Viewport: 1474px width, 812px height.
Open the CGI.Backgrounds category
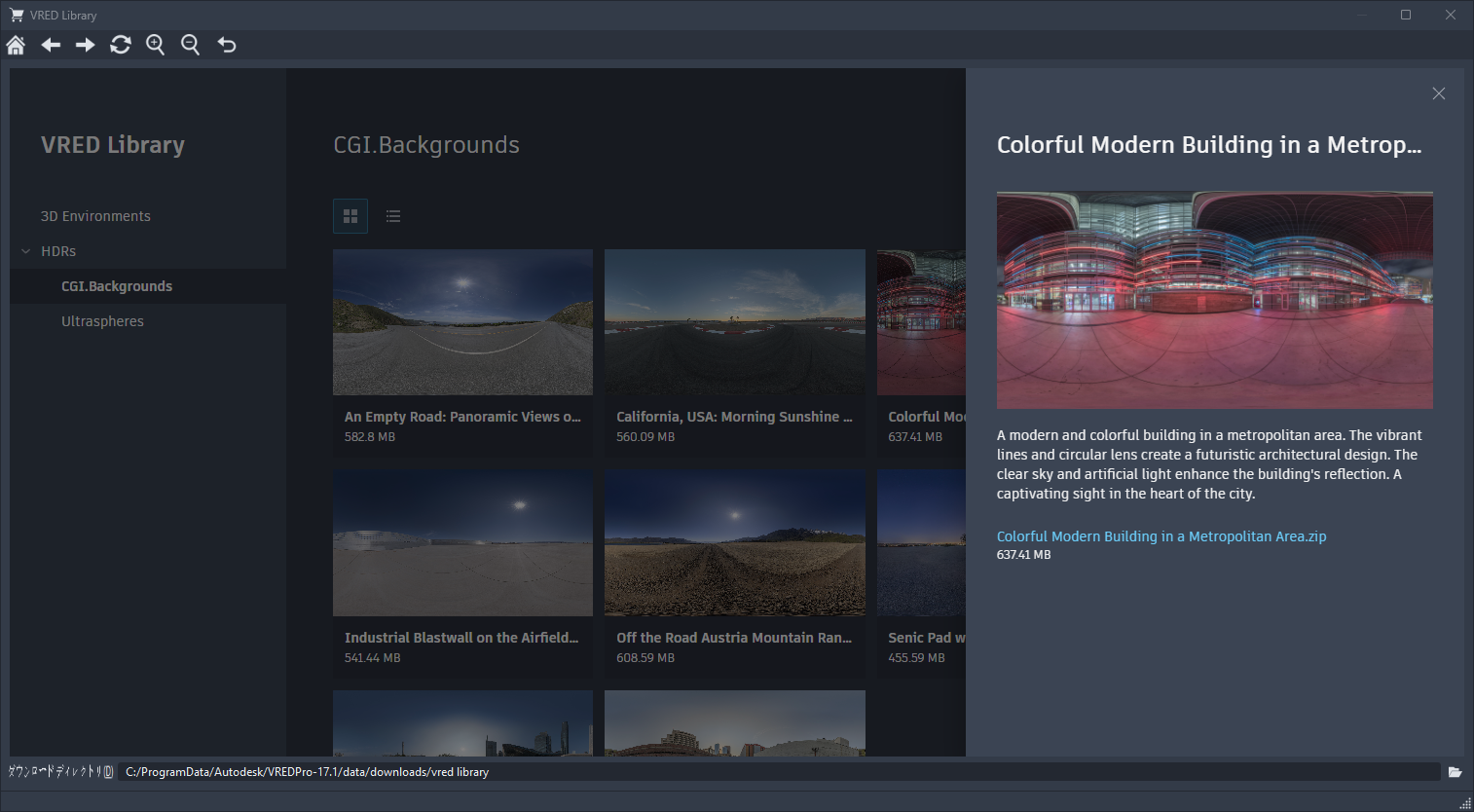117,285
